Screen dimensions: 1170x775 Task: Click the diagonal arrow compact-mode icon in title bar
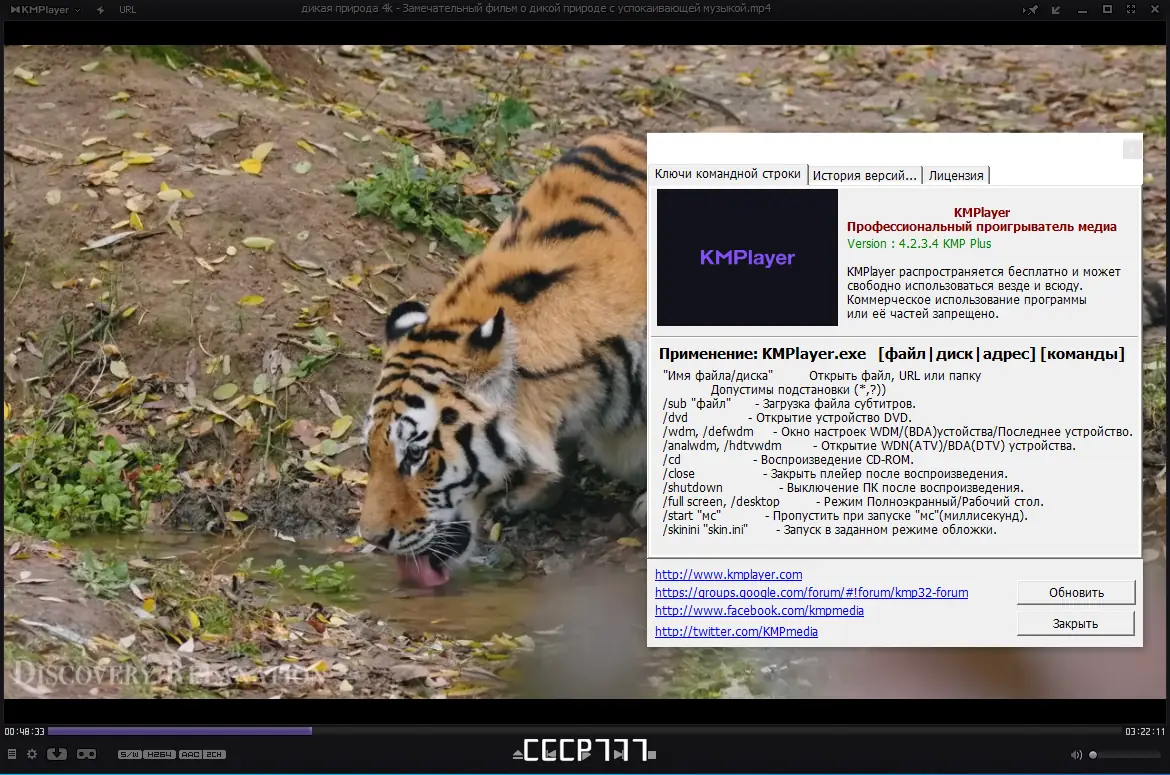pyautogui.click(x=1056, y=10)
